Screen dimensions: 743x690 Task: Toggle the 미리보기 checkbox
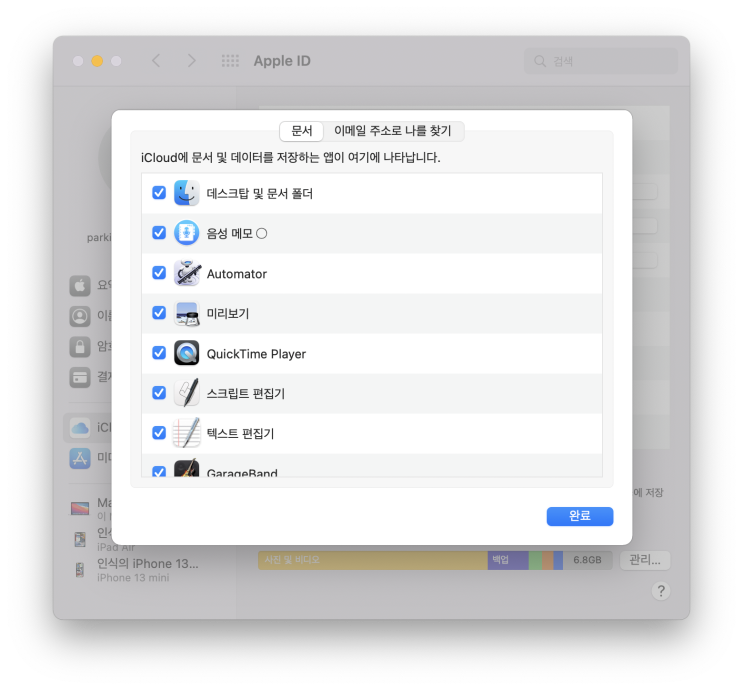coord(159,313)
